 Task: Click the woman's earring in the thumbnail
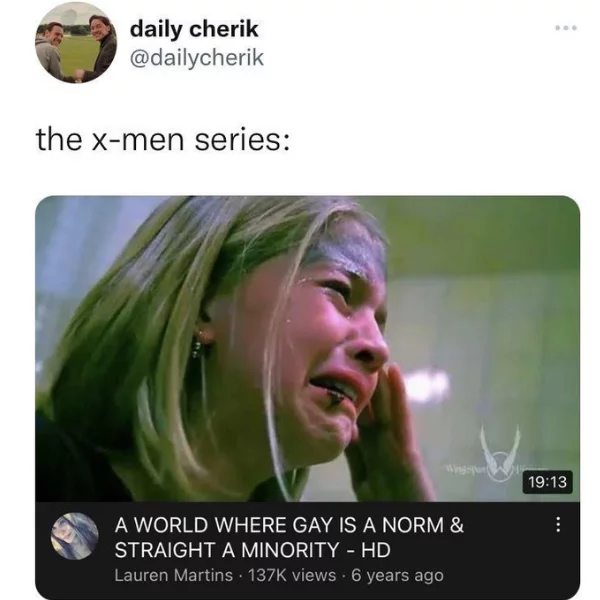199,342
